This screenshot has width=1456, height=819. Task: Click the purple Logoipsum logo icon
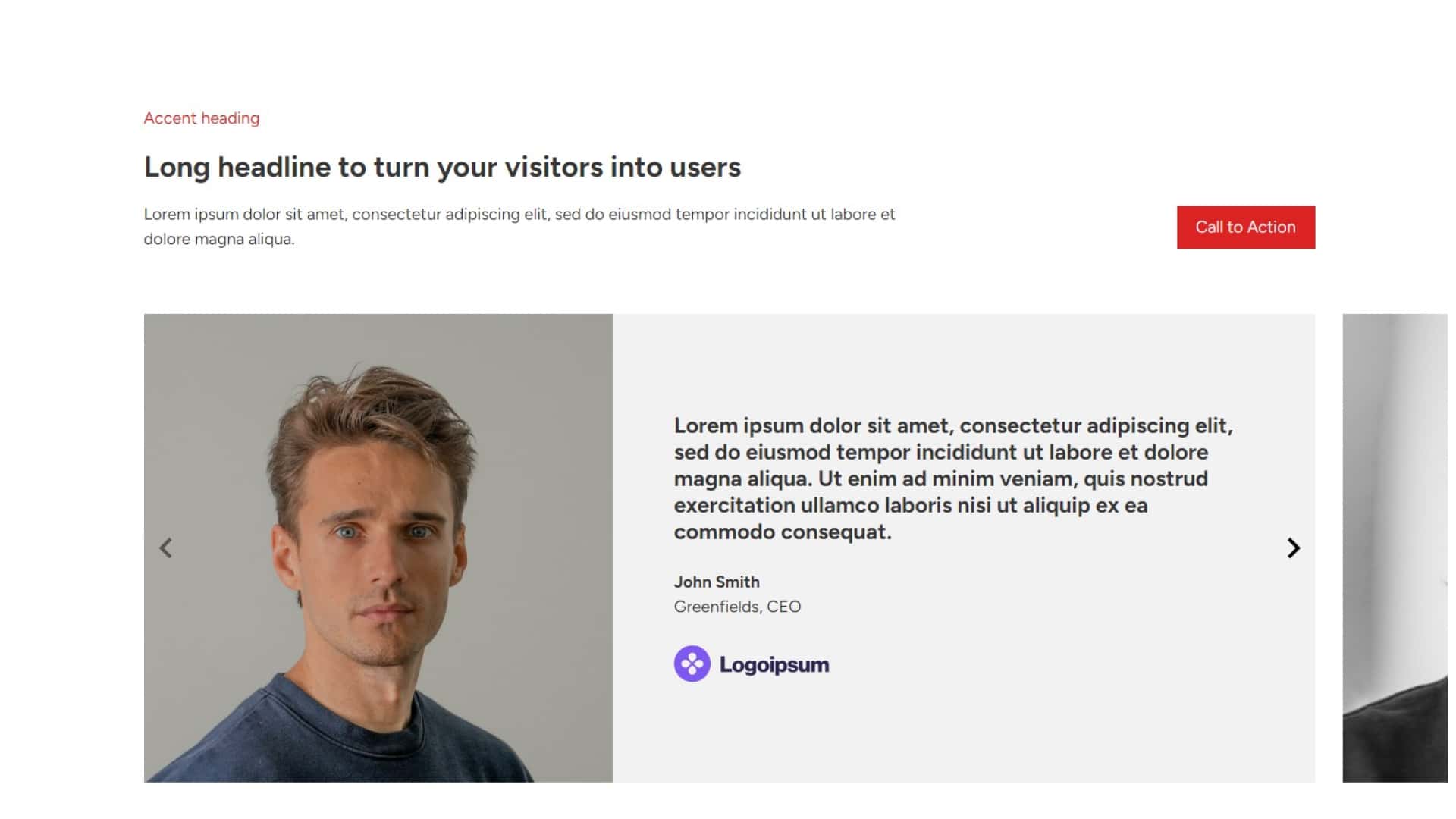[x=692, y=664]
